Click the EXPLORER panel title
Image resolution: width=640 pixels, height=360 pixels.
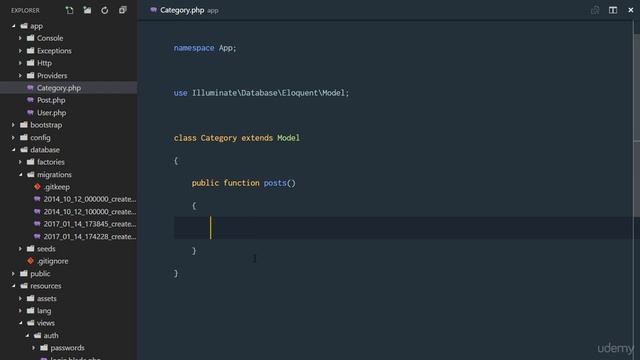pyautogui.click(x=25, y=10)
